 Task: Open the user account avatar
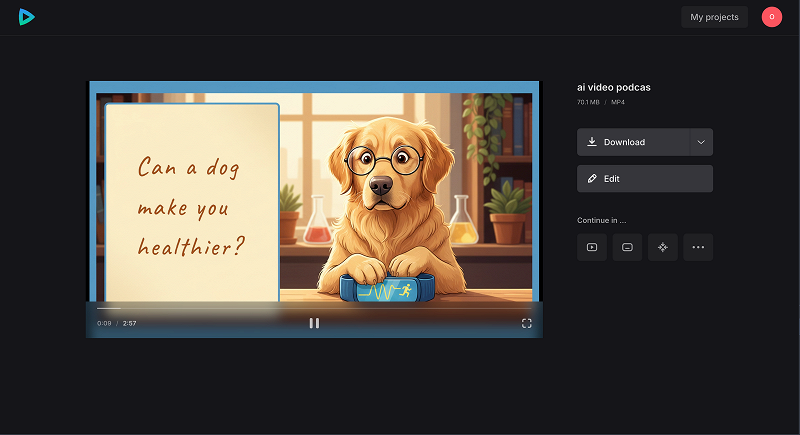pos(771,17)
